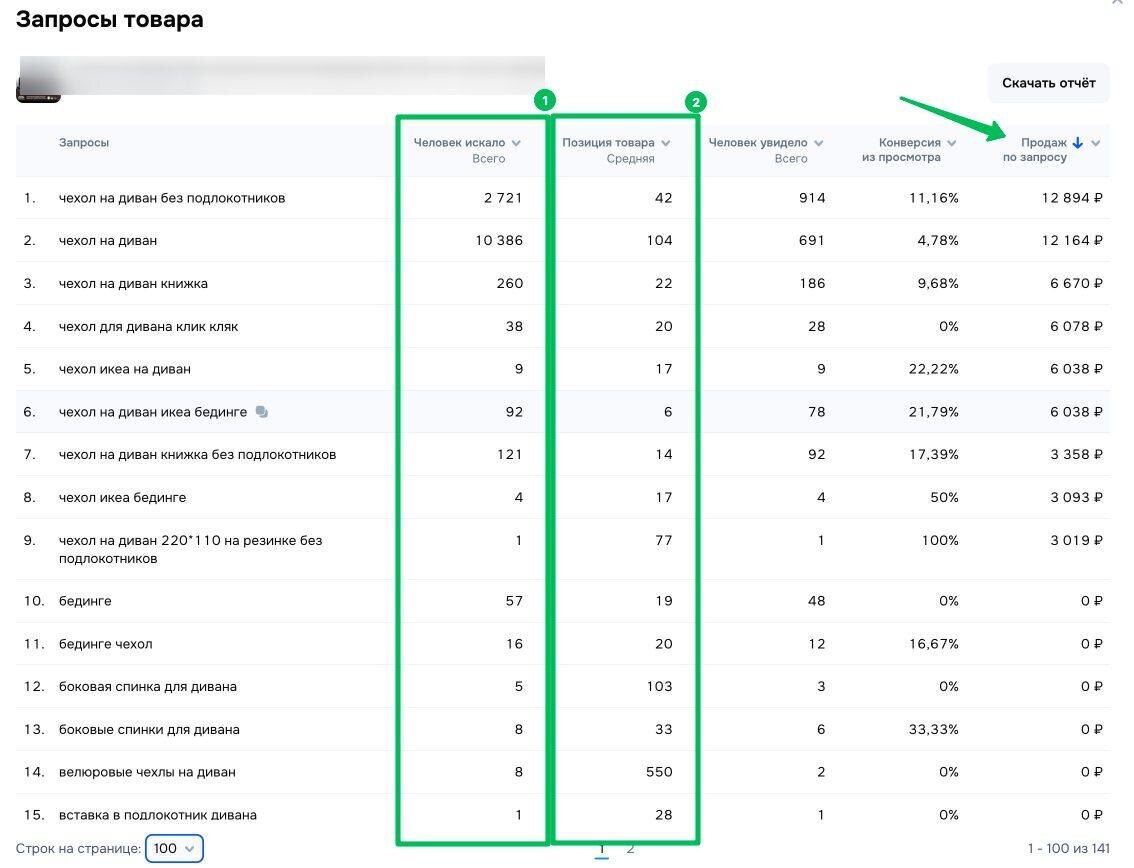
Task: Click the conversion value 50%
Action: 945,497
